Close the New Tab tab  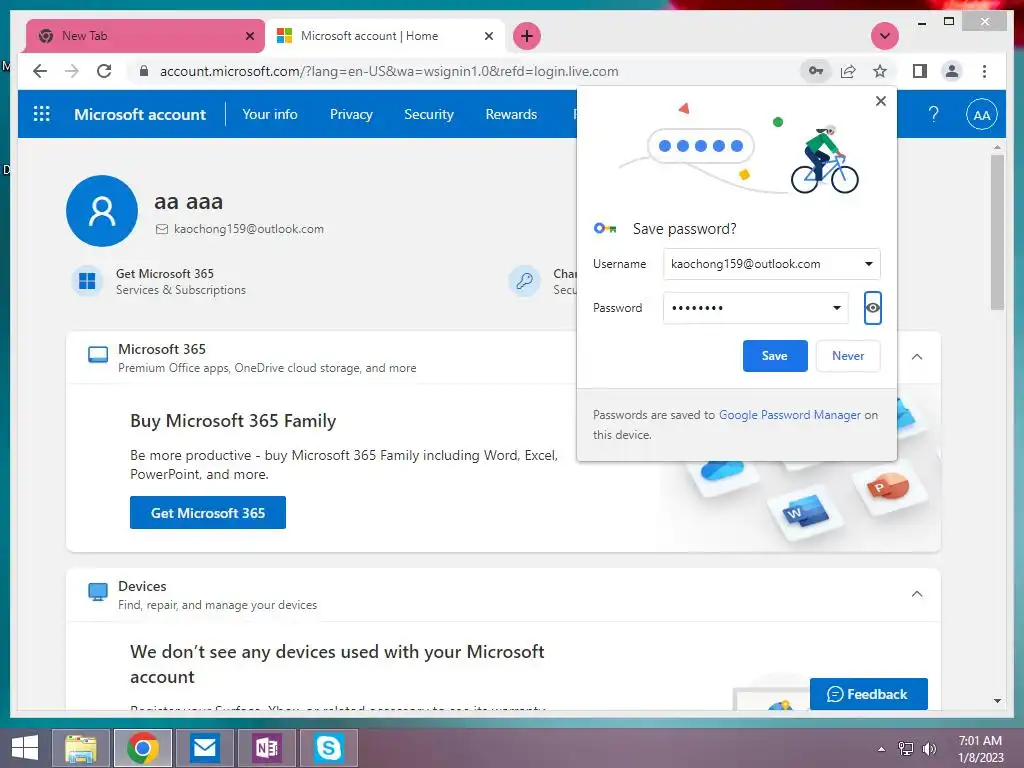pos(249,36)
